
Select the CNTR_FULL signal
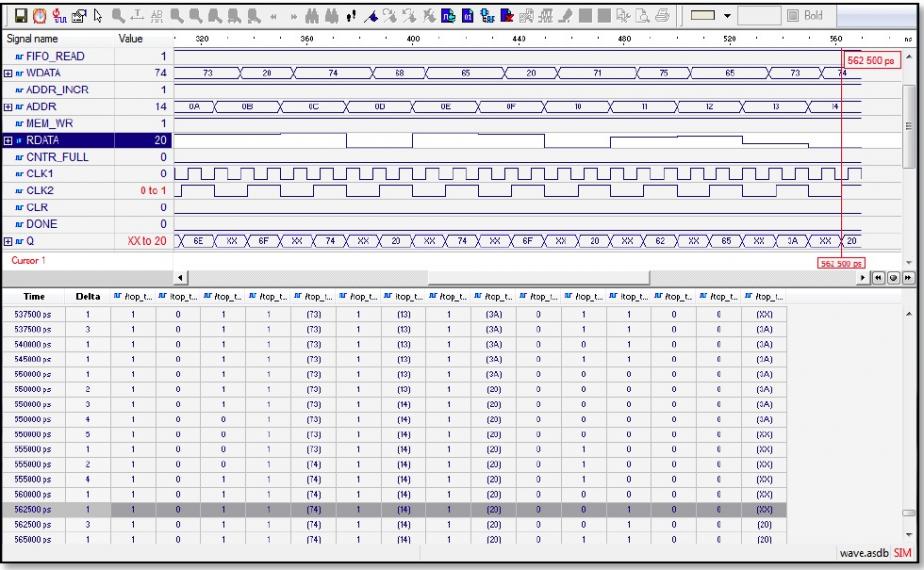pyautogui.click(x=57, y=157)
